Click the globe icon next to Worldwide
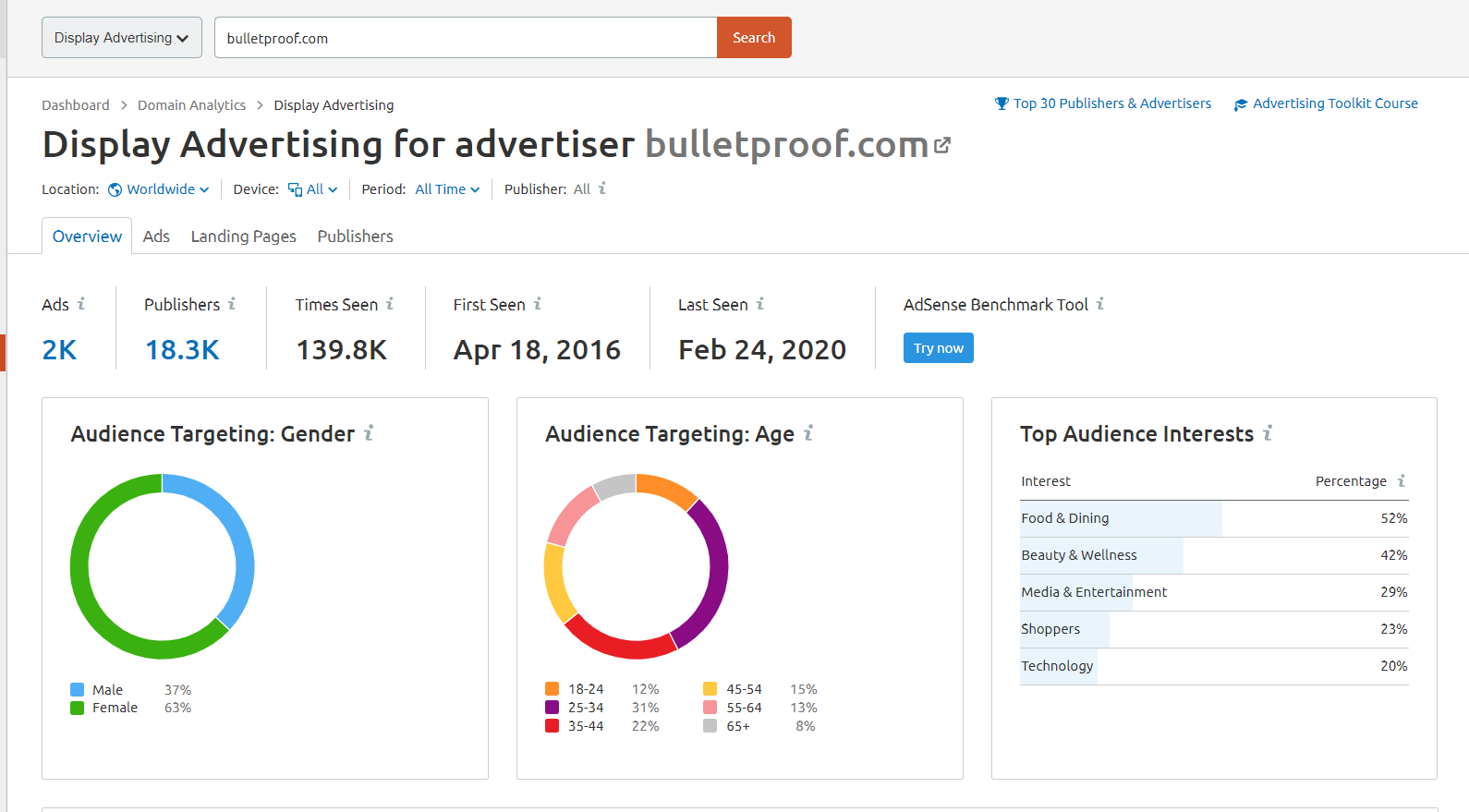 115,189
